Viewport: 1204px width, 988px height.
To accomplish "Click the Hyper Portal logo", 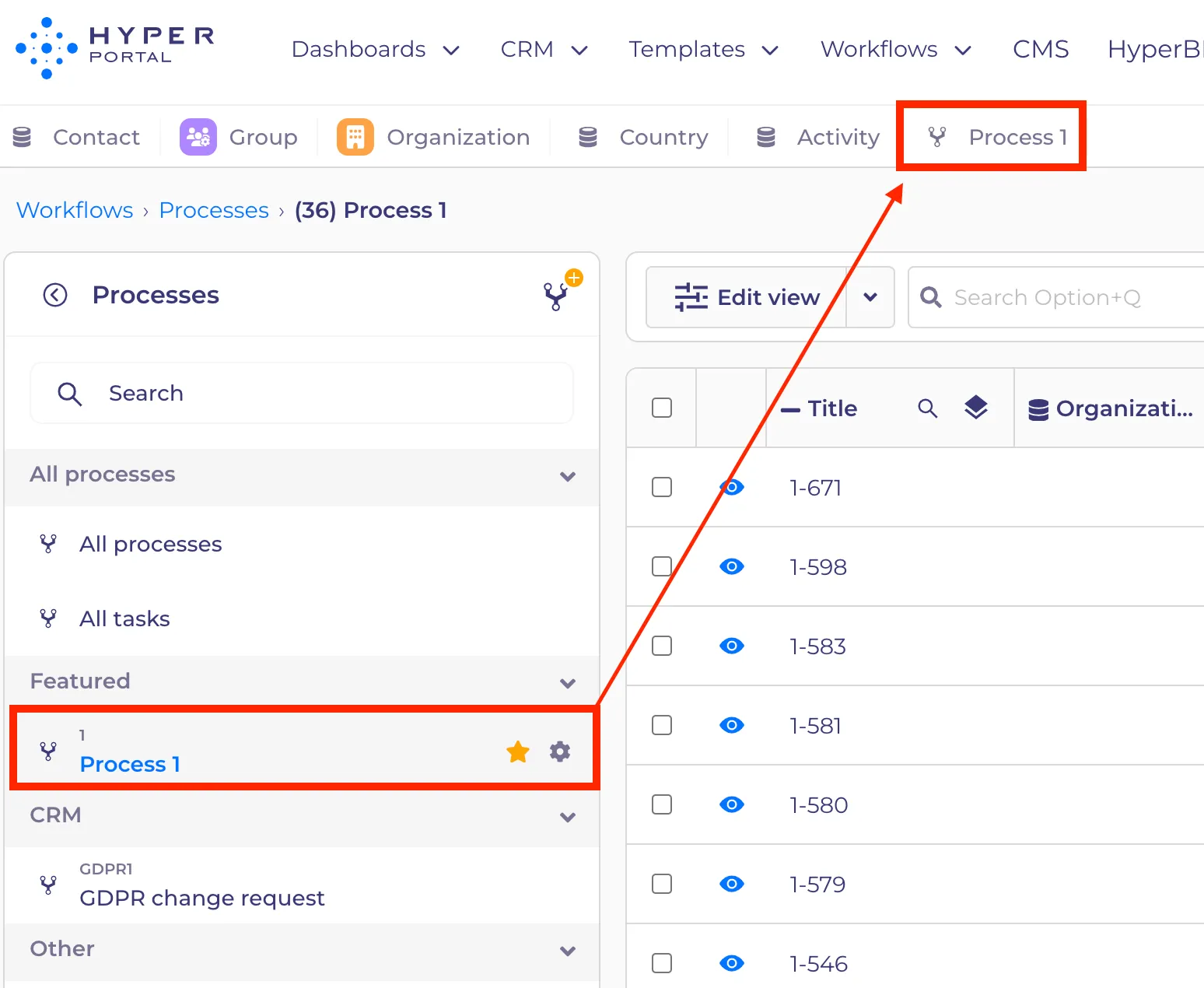I will click(x=114, y=48).
